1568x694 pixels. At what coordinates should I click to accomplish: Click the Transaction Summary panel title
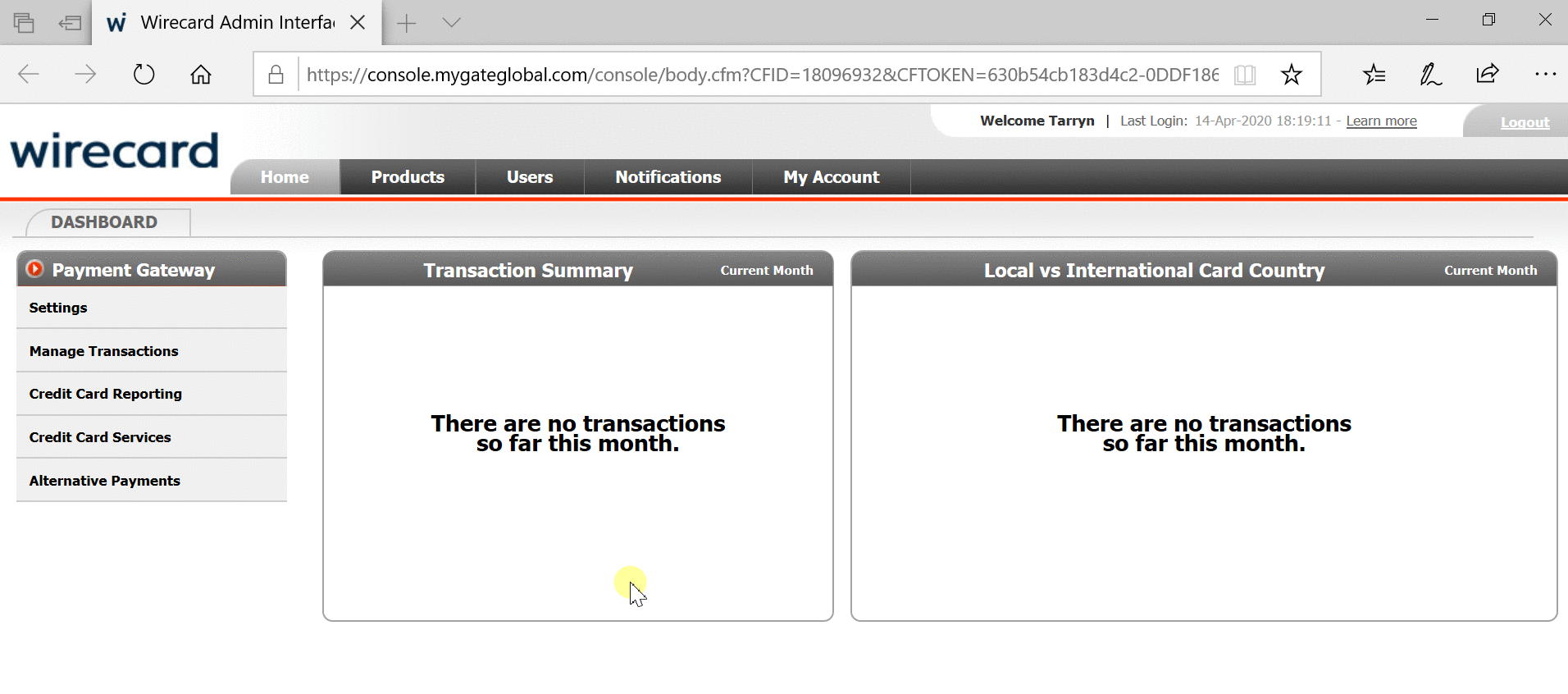[x=528, y=270]
